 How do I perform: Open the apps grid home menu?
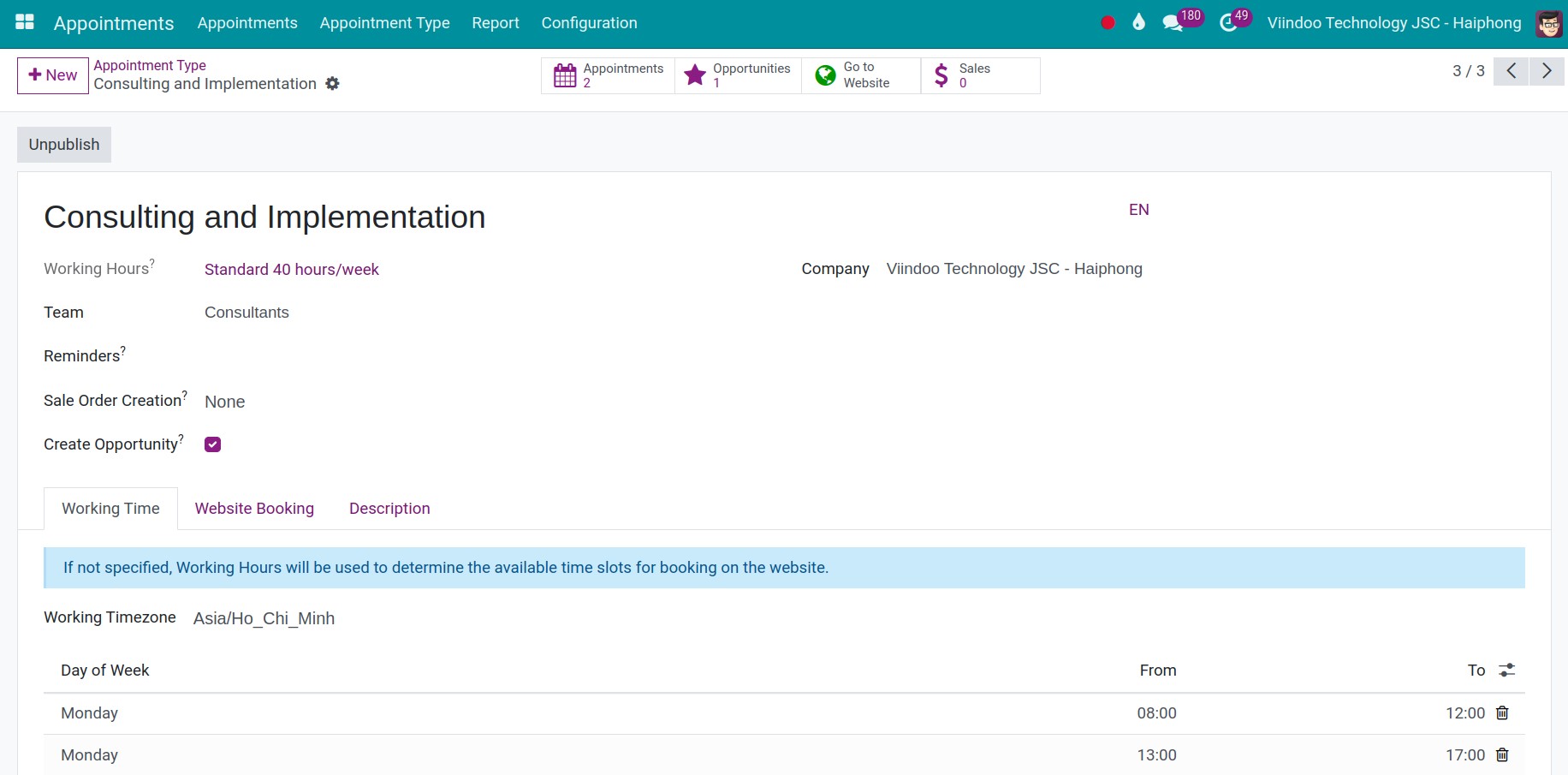point(25,23)
